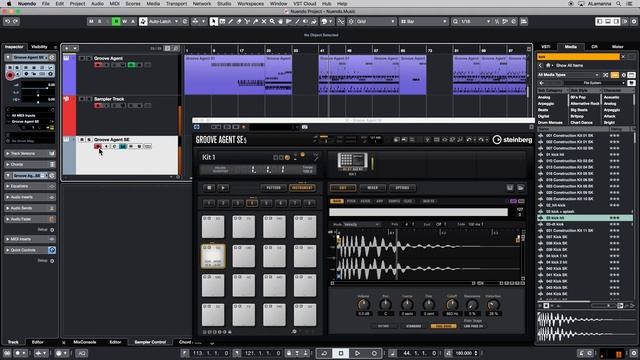Open macOS Spotlight search icon
640x360 pixels.
tap(619, 4)
